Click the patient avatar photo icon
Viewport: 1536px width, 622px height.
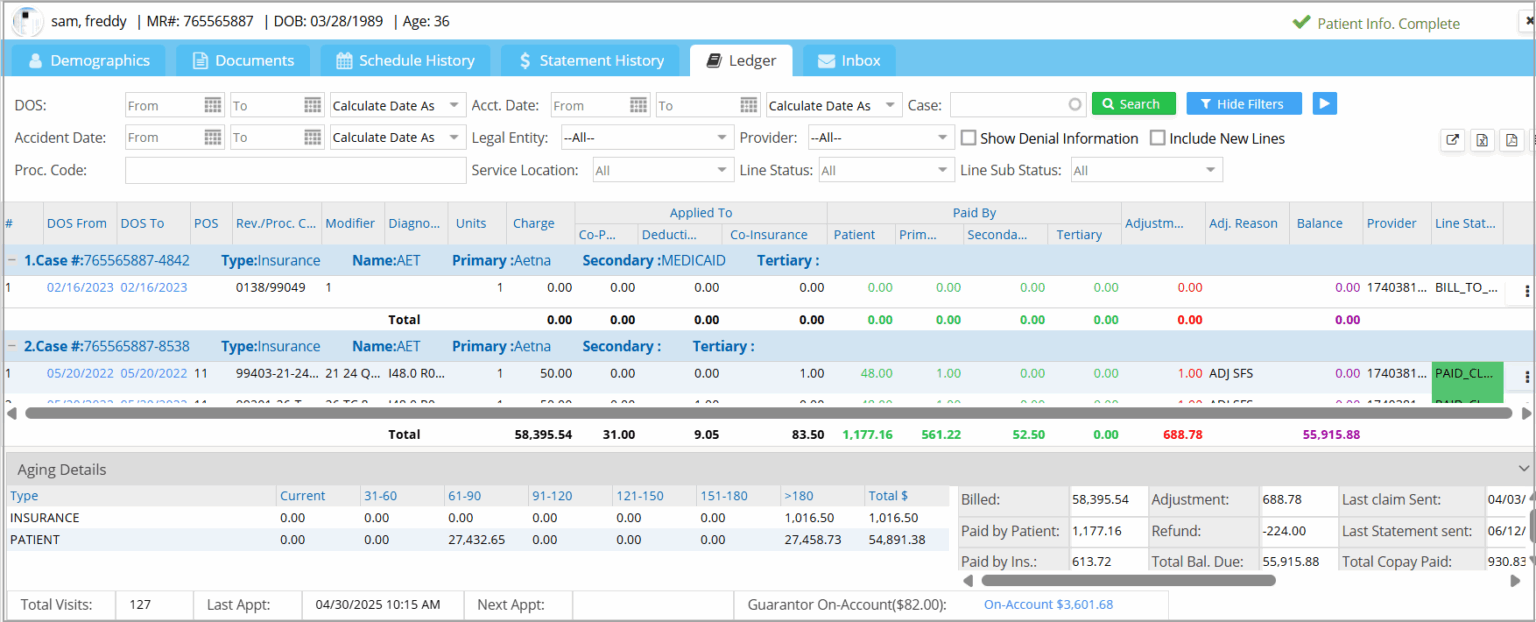coord(27,20)
